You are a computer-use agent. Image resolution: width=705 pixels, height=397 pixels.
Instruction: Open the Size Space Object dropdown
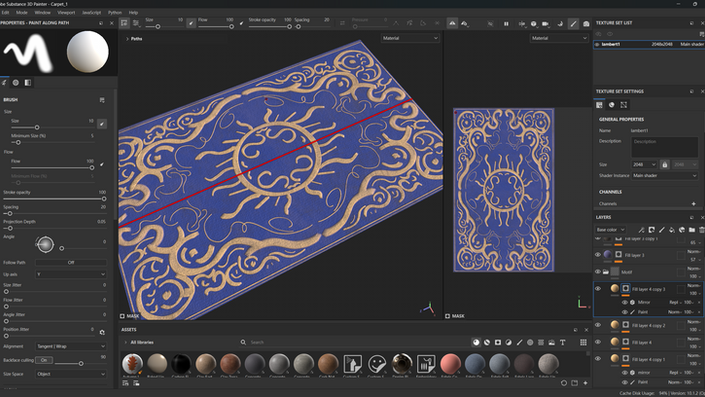point(71,374)
